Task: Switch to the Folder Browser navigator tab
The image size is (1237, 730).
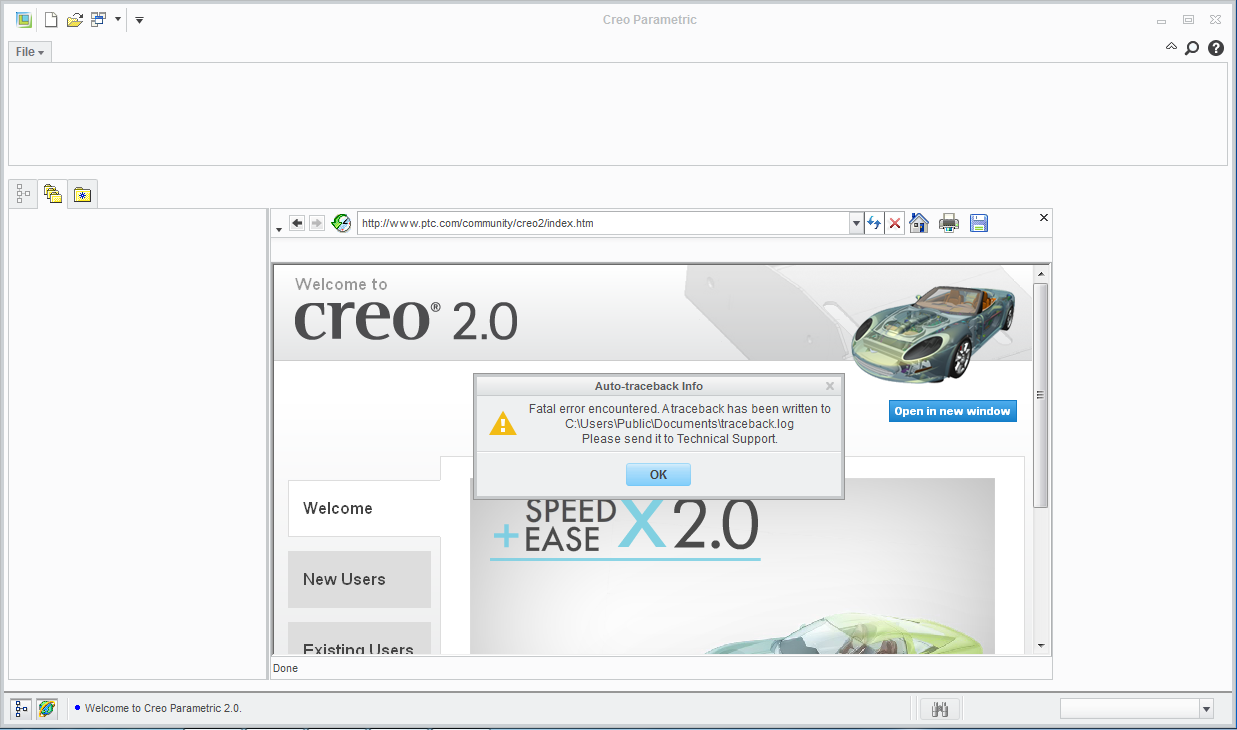Action: coord(53,194)
